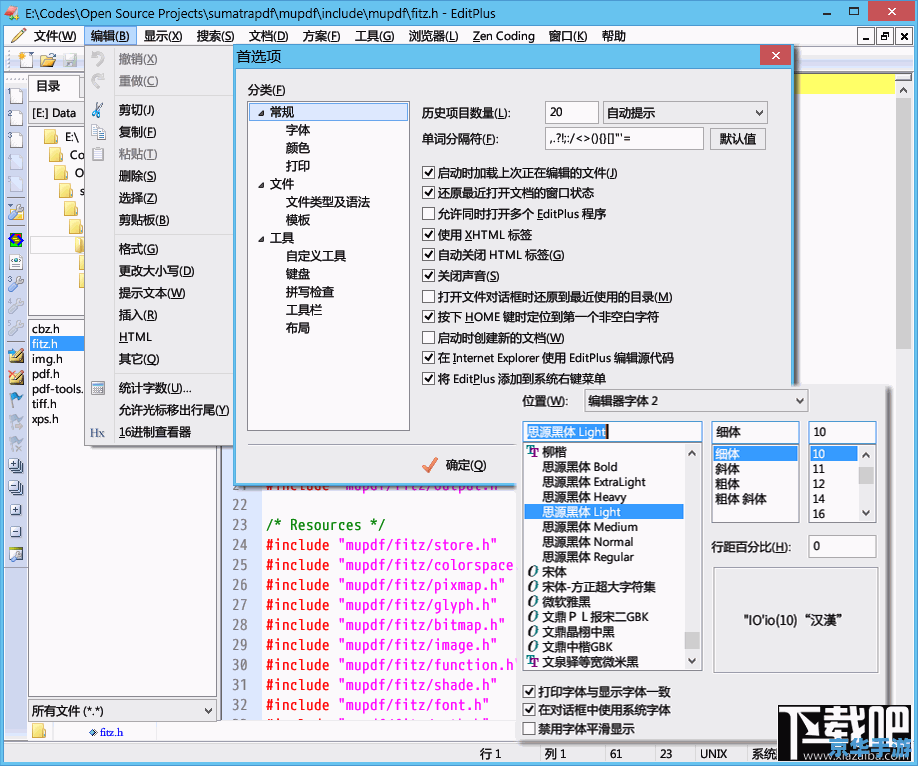The image size is (918, 766).
Task: Click font size list down arrow
Action: pos(866,512)
